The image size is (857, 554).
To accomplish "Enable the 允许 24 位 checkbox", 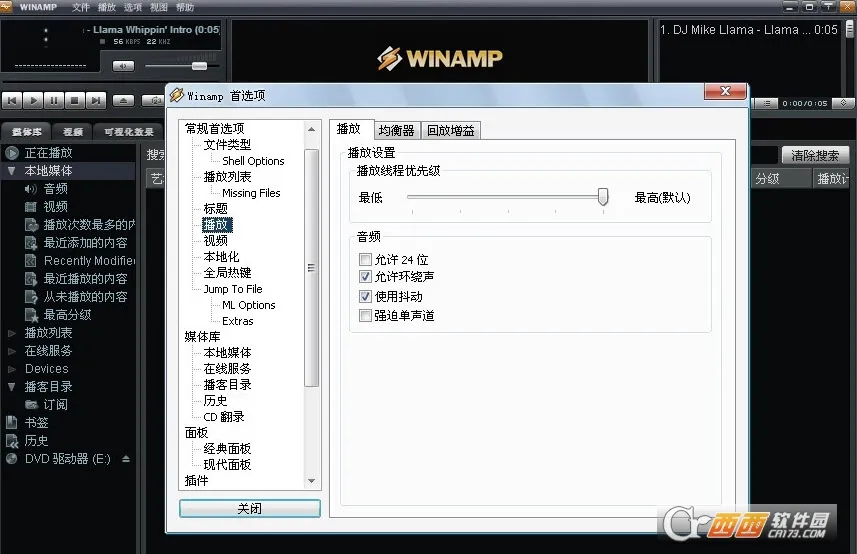I will tap(365, 260).
